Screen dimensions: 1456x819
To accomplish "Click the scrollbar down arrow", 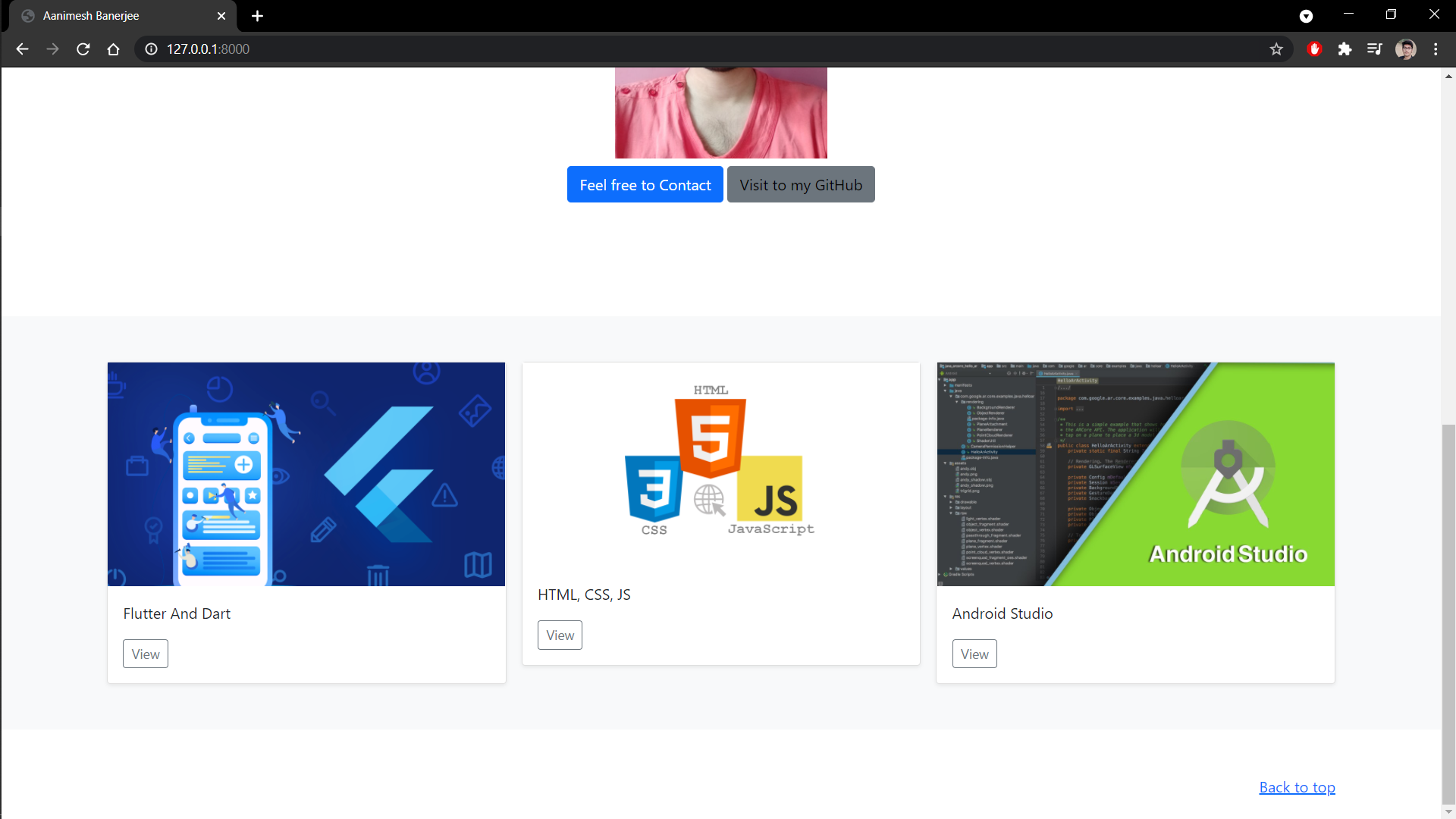I will pos(1448,812).
